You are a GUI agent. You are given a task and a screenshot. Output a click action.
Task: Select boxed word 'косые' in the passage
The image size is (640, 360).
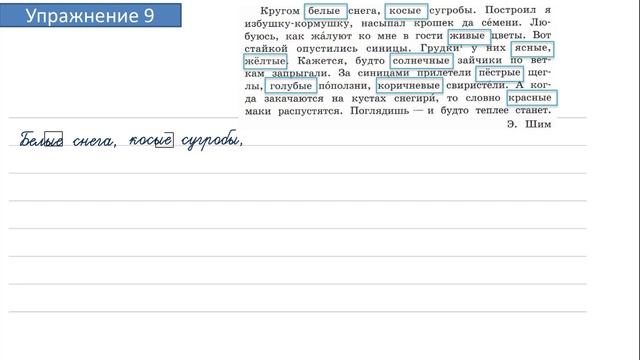(x=406, y=11)
